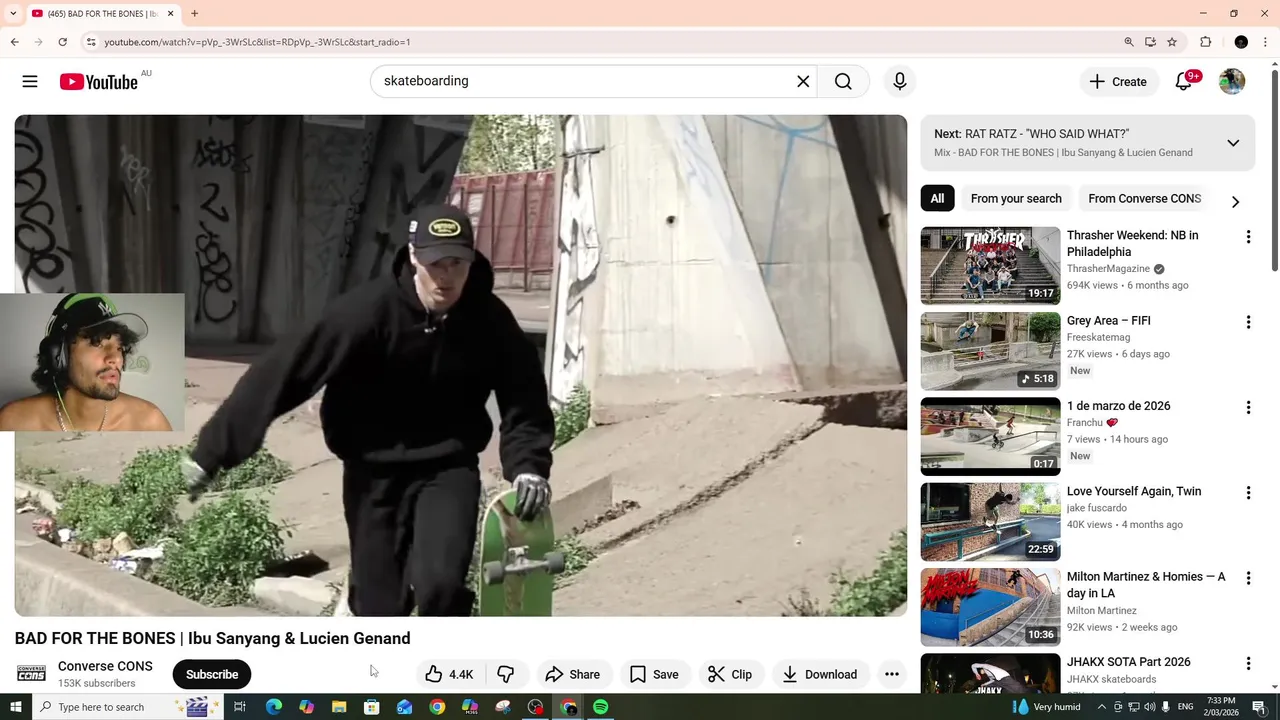Open options menu for Grey Area – FIFI

click(x=1248, y=322)
